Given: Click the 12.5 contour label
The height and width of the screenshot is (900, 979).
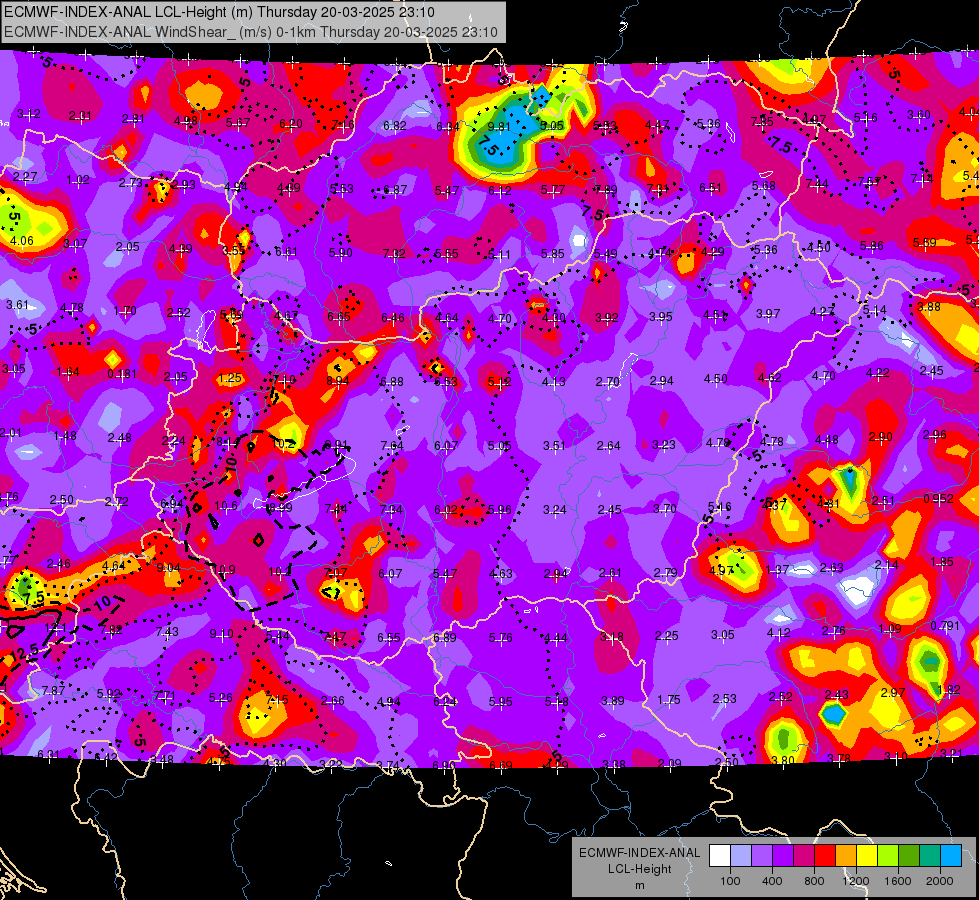Looking at the screenshot, I should (x=24, y=654).
